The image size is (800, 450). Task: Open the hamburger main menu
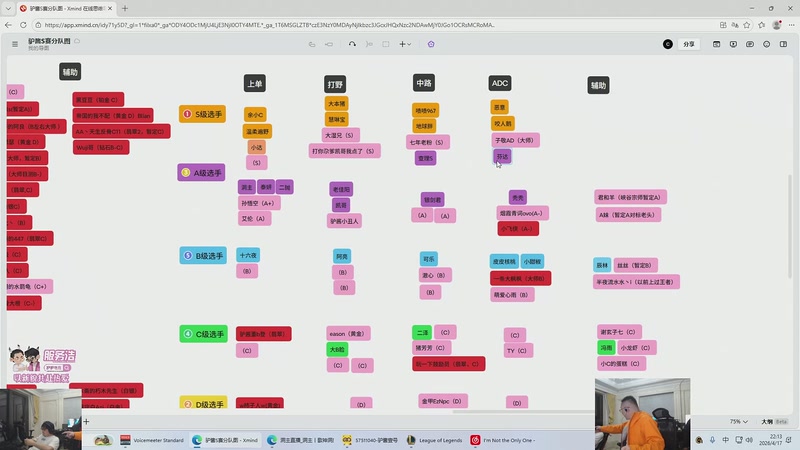(14, 44)
